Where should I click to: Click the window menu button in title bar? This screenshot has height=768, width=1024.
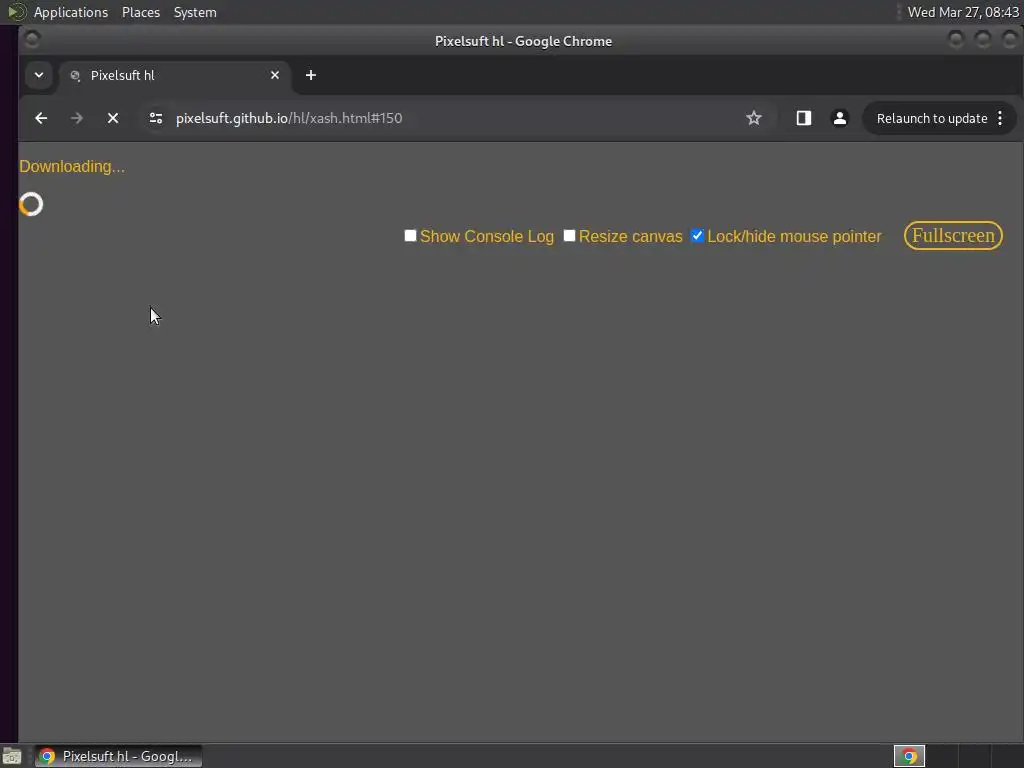pos(32,40)
